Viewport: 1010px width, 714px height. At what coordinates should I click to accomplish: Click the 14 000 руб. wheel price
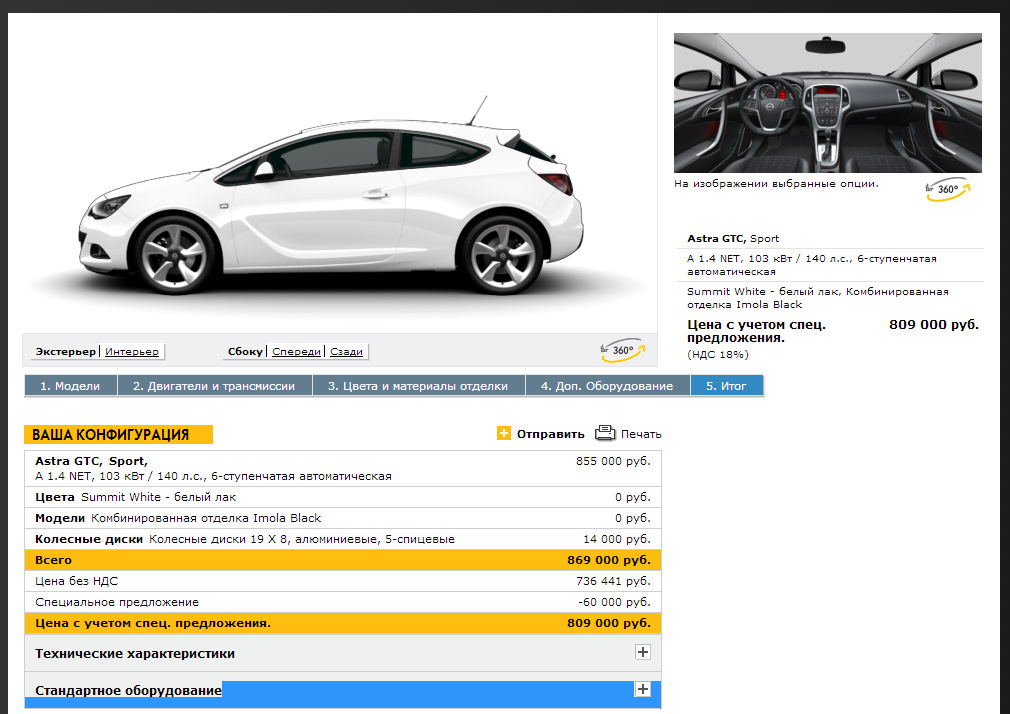(x=617, y=539)
